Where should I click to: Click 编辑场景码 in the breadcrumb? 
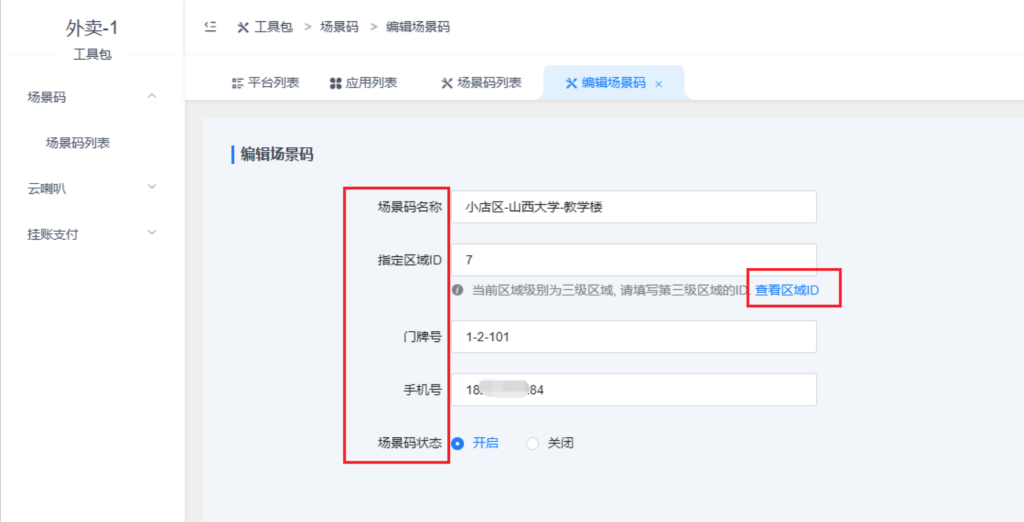click(x=418, y=27)
